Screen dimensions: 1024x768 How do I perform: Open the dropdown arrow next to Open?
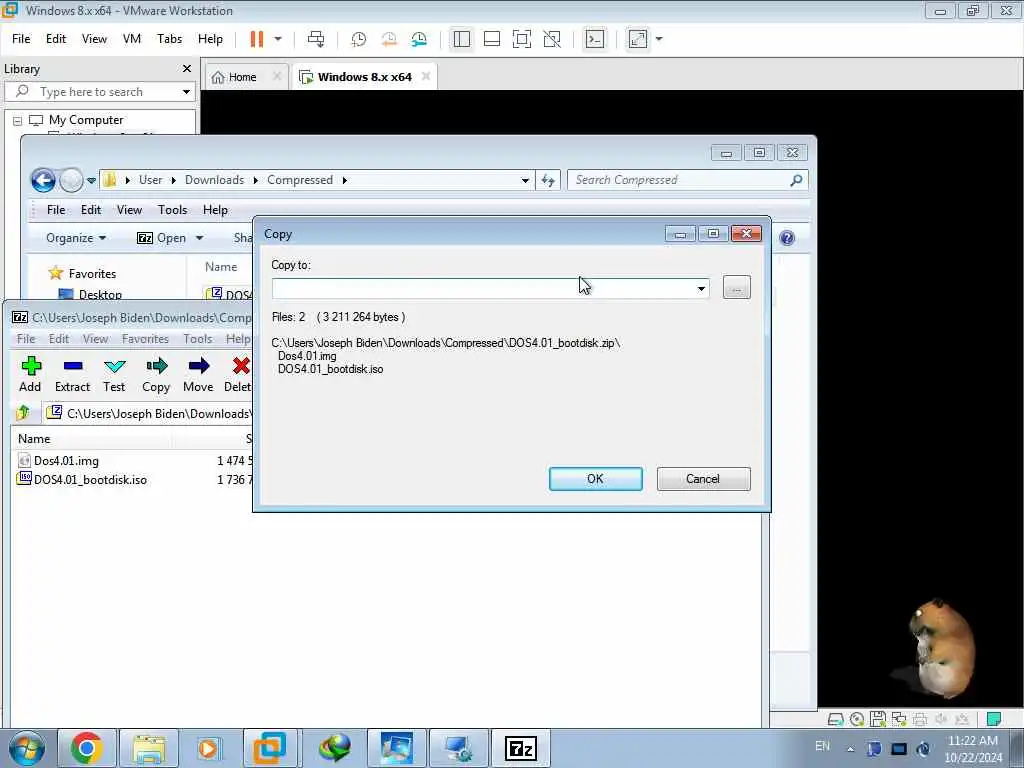[199, 238]
